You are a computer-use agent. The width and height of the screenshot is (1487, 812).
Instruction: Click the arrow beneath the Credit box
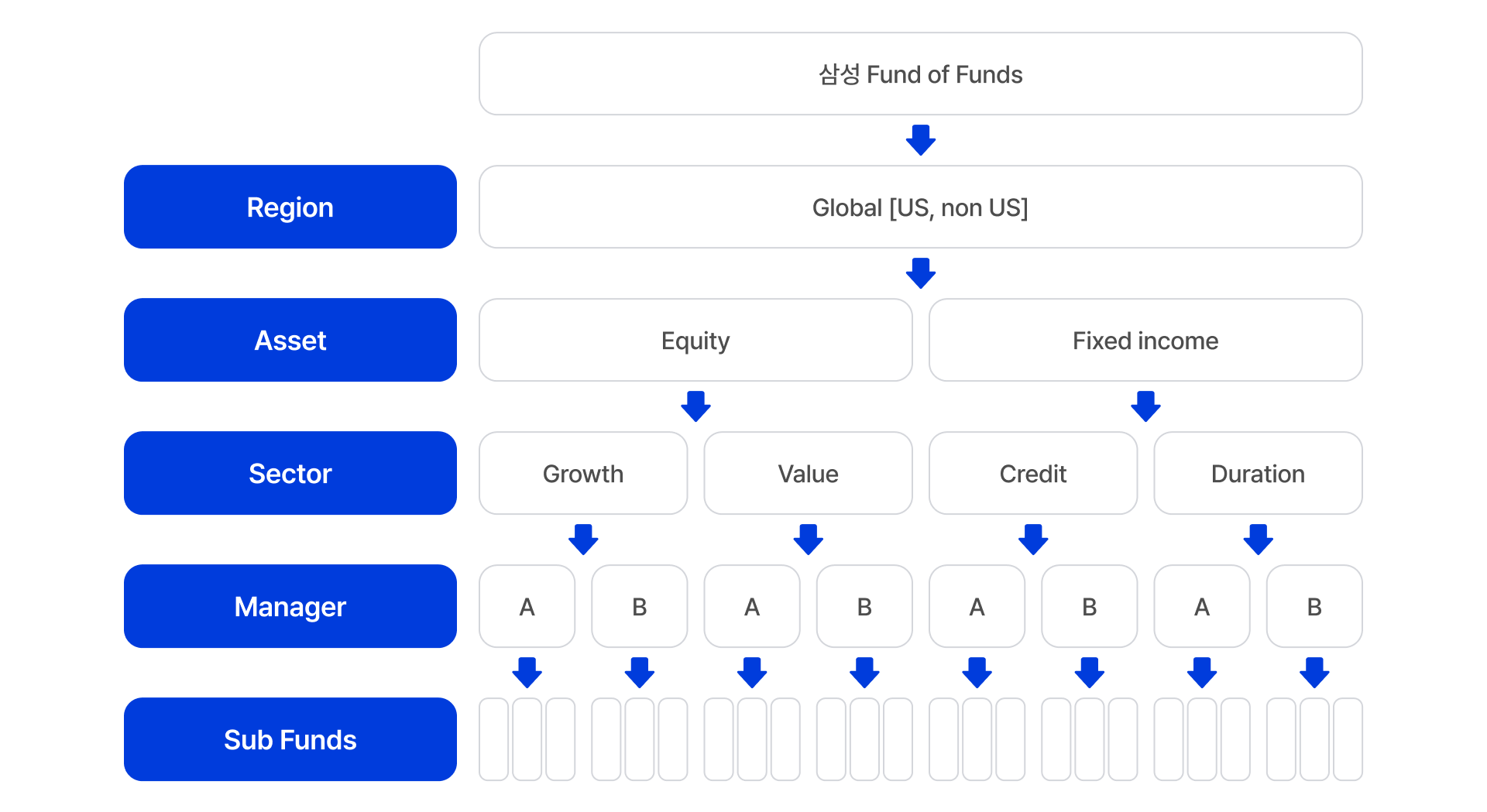click(x=1033, y=540)
